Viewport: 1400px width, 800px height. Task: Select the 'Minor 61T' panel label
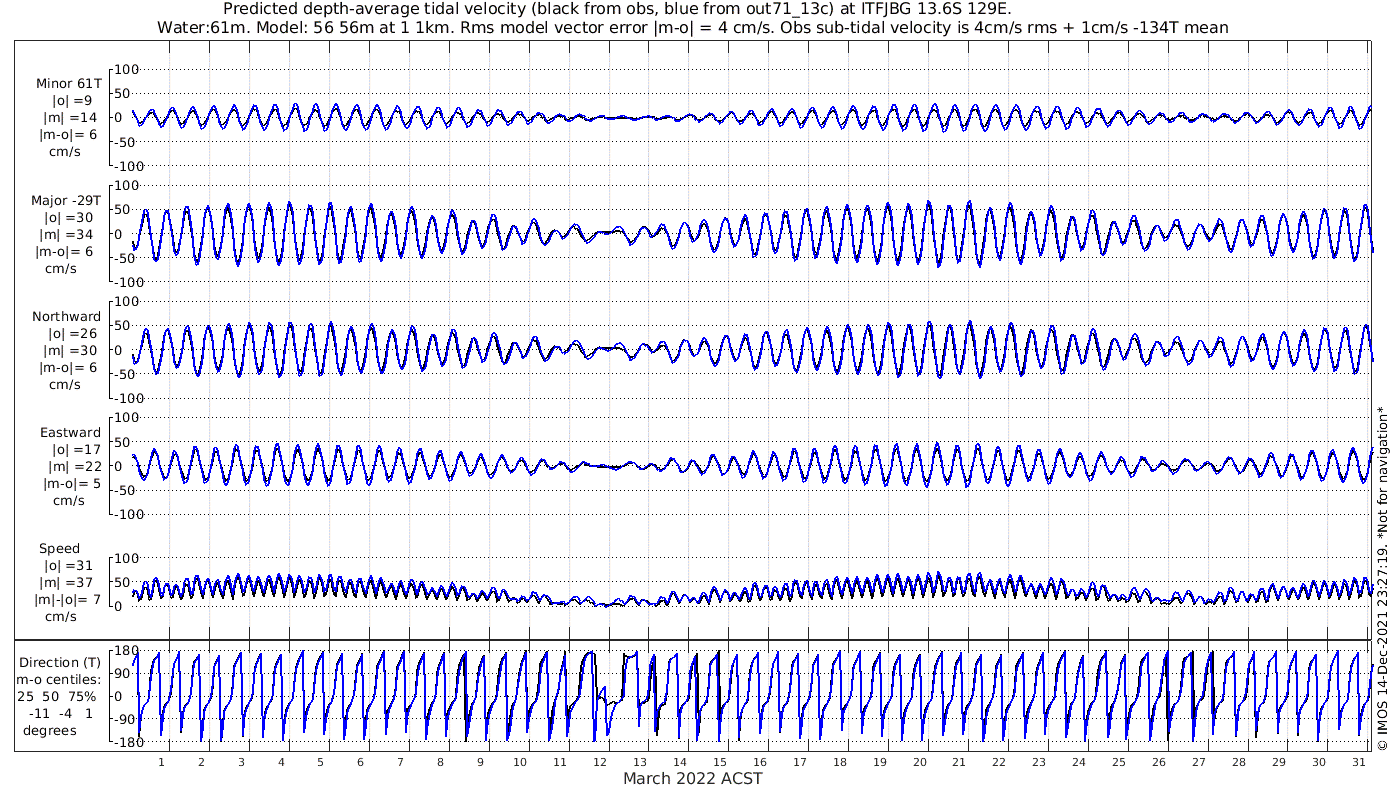pyautogui.click(x=69, y=85)
